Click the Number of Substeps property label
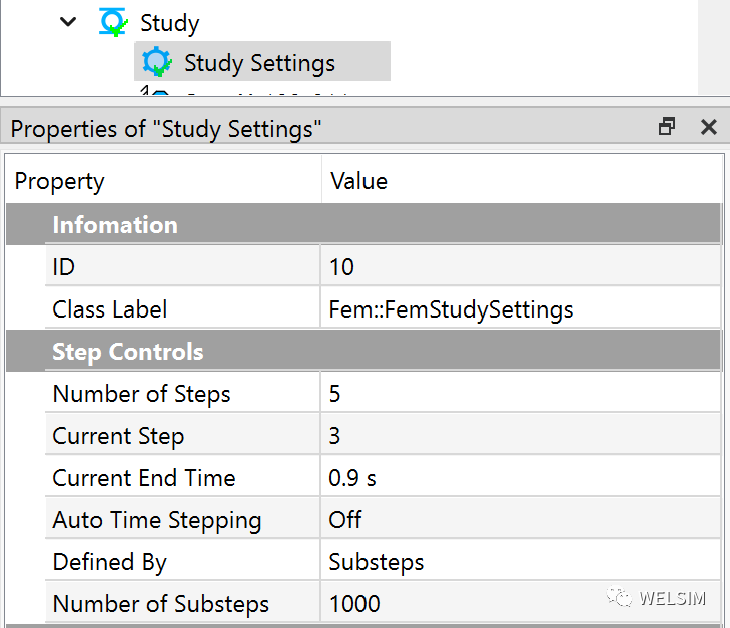The width and height of the screenshot is (730, 628). (x=161, y=604)
